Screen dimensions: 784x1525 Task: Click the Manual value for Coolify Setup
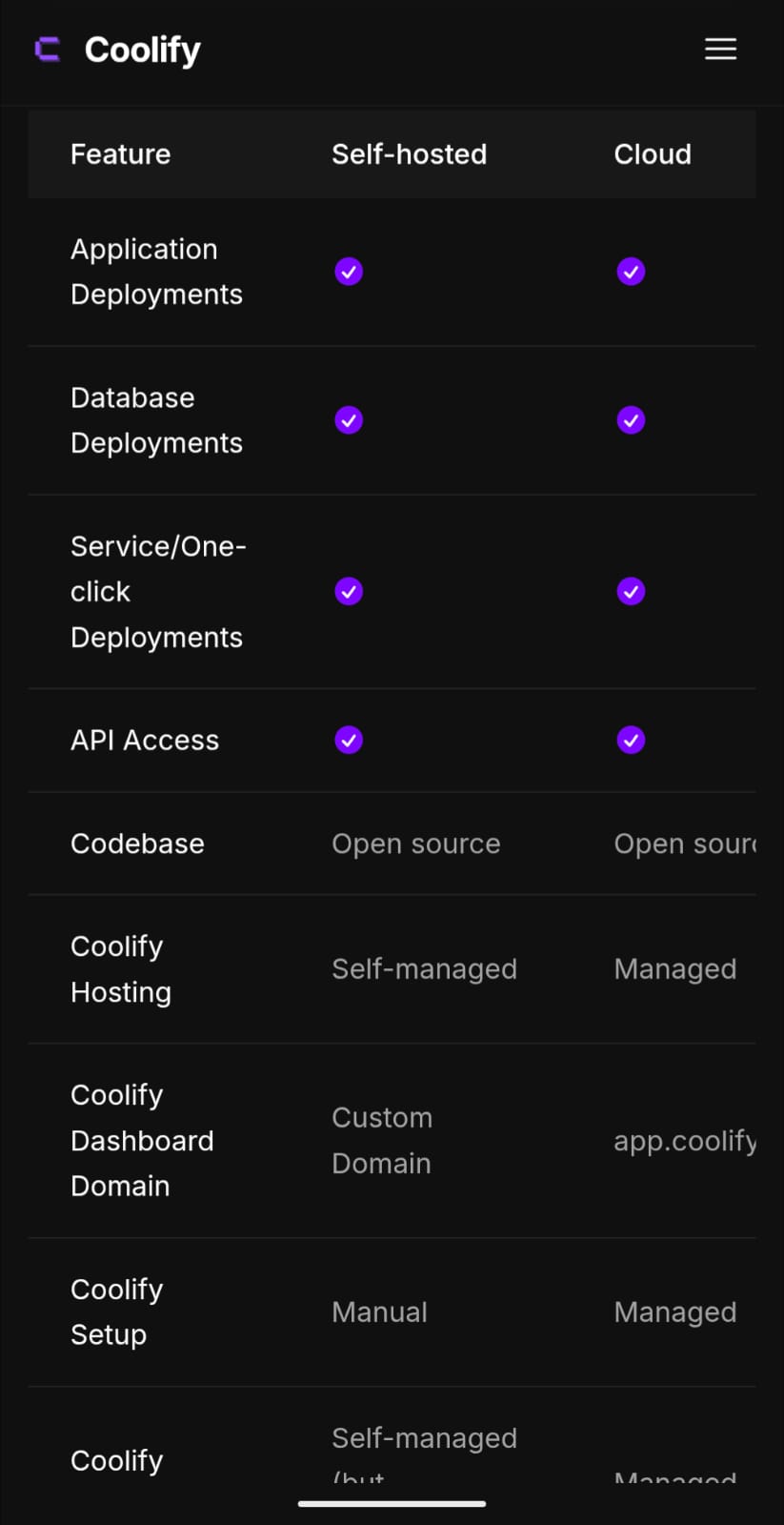tap(379, 1312)
